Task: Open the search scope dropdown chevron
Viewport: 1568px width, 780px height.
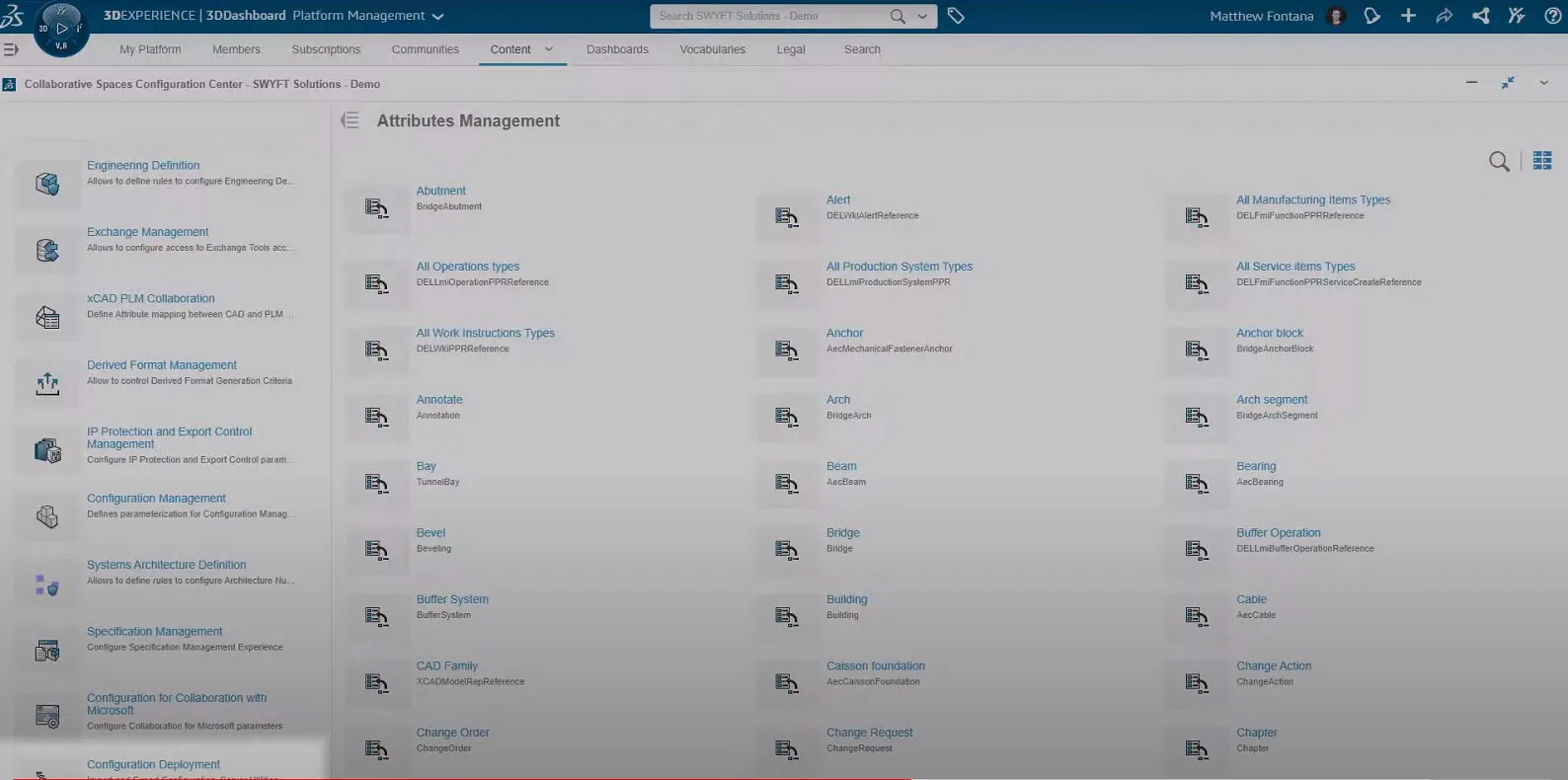Action: click(922, 16)
